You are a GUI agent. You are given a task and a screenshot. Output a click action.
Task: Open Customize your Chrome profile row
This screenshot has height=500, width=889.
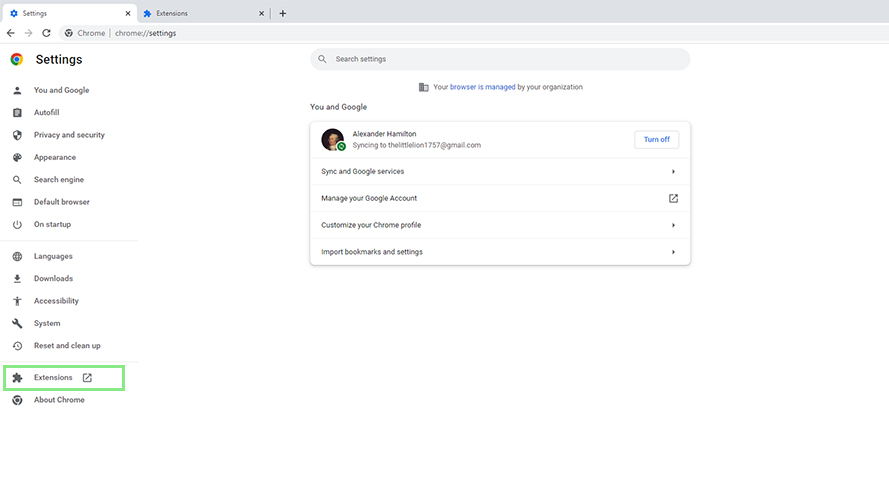pyautogui.click(x=499, y=225)
